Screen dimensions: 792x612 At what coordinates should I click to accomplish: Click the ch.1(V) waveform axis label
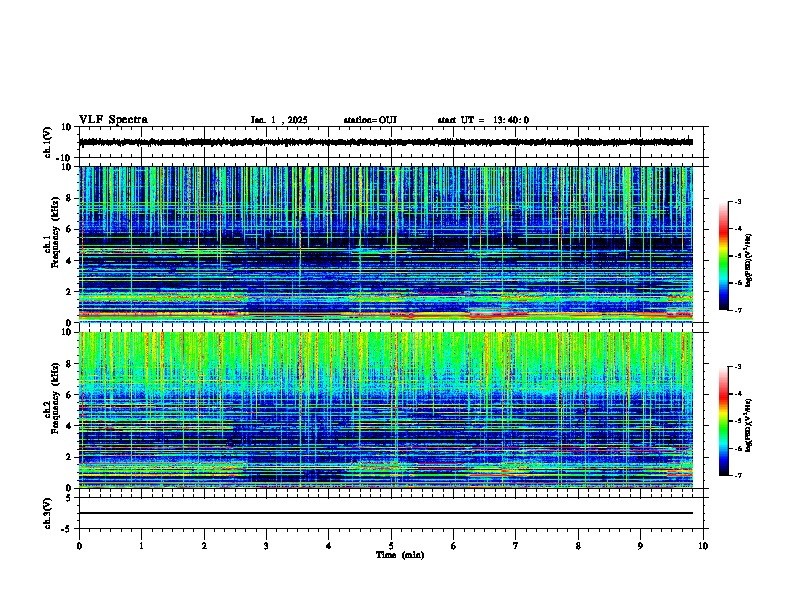(x=48, y=142)
